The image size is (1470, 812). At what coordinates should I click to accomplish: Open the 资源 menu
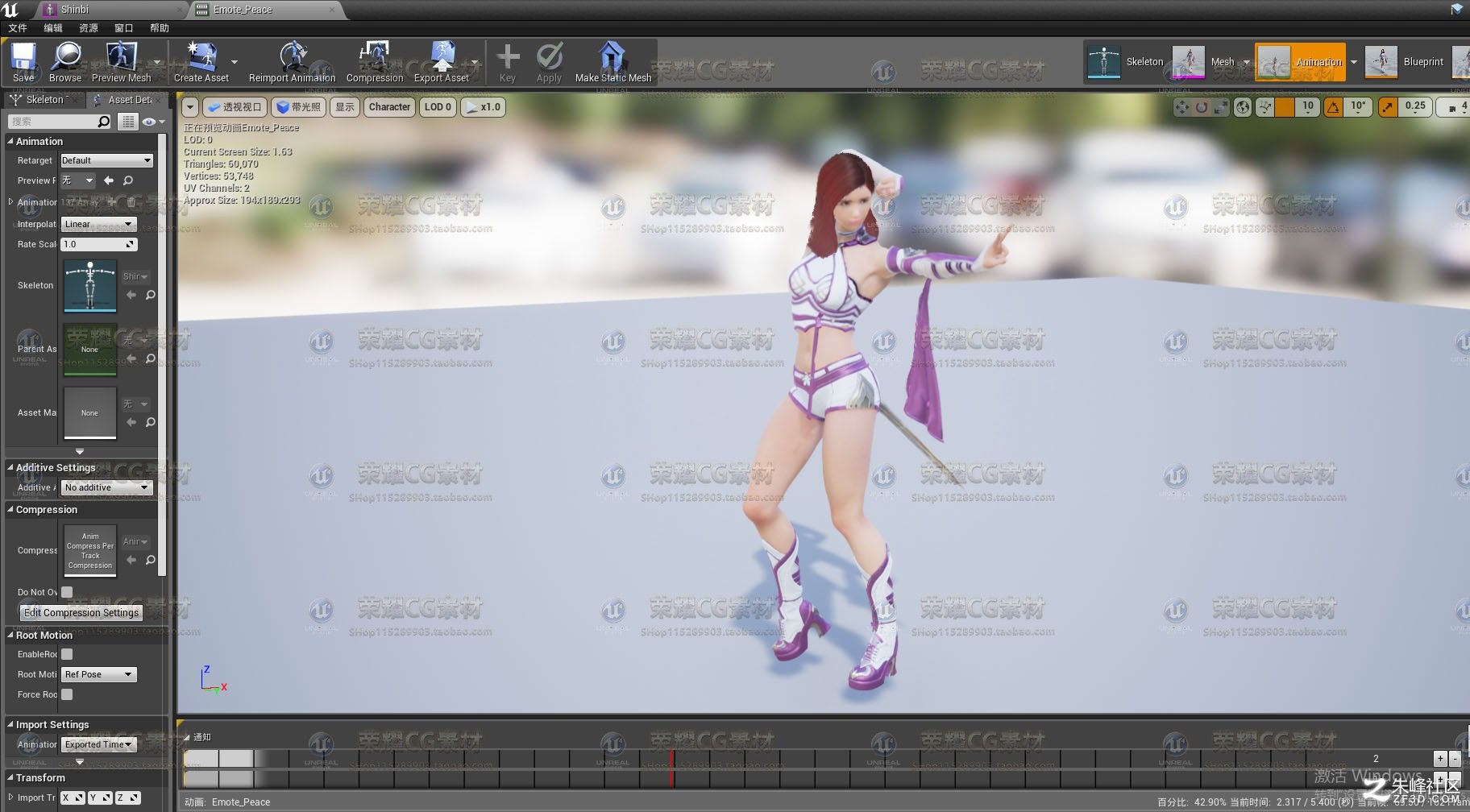tap(89, 27)
